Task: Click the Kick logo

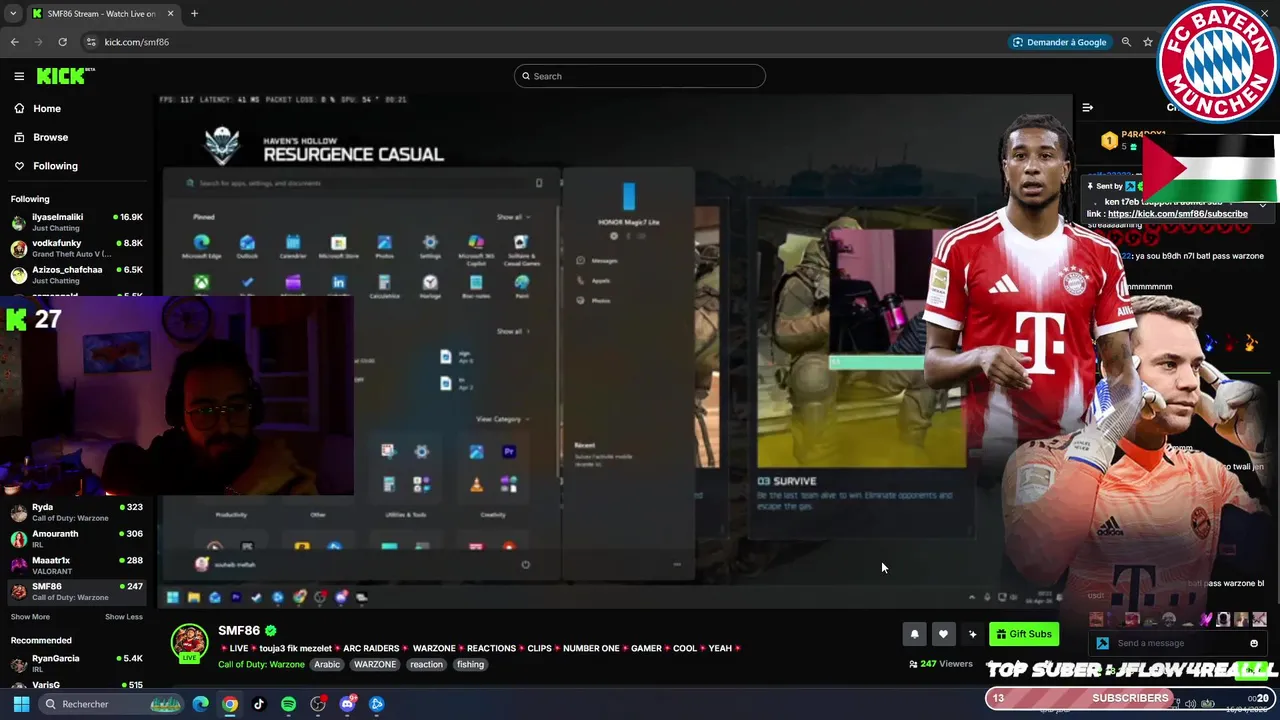Action: pyautogui.click(x=66, y=76)
